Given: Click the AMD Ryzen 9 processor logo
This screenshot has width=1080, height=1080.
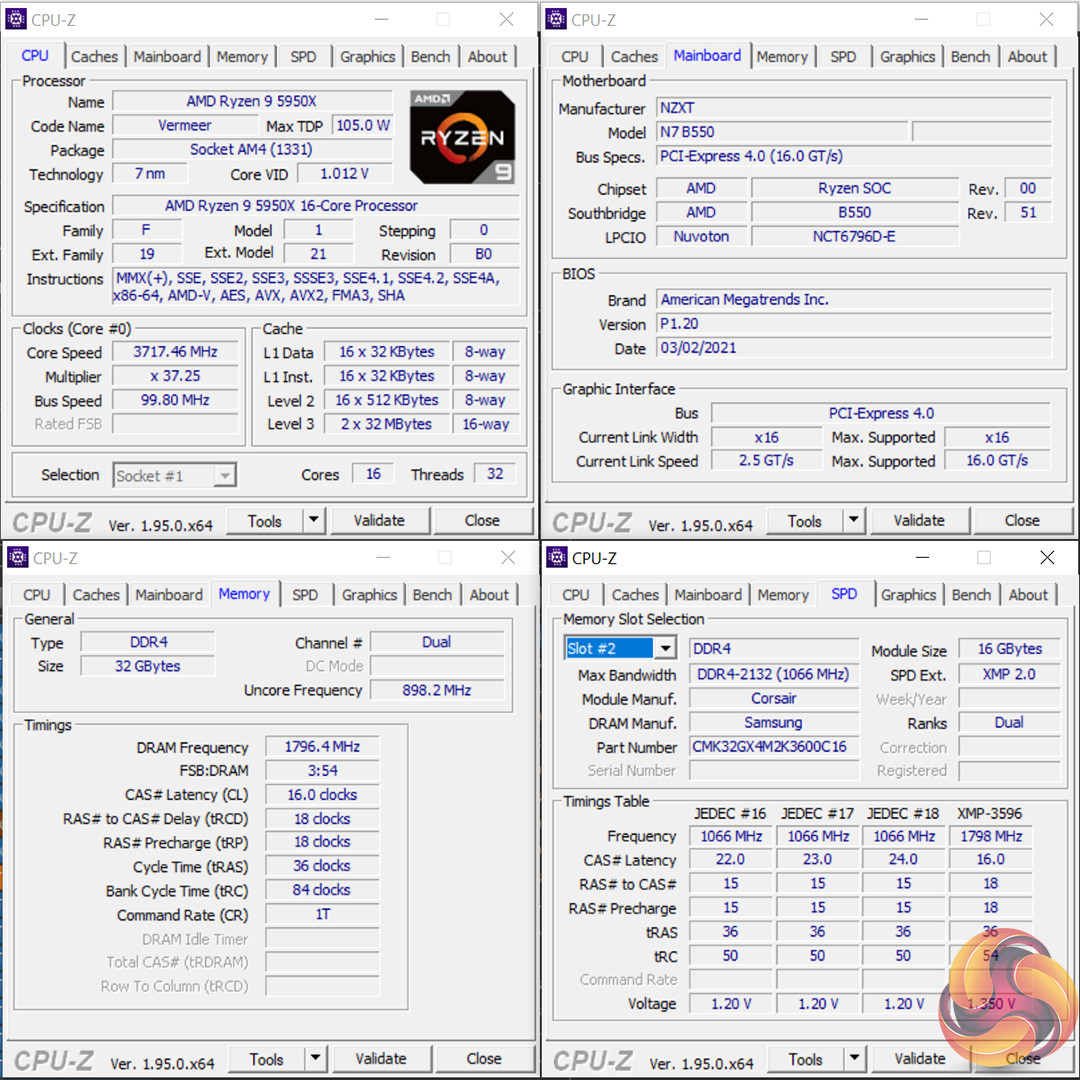Looking at the screenshot, I should click(x=462, y=137).
